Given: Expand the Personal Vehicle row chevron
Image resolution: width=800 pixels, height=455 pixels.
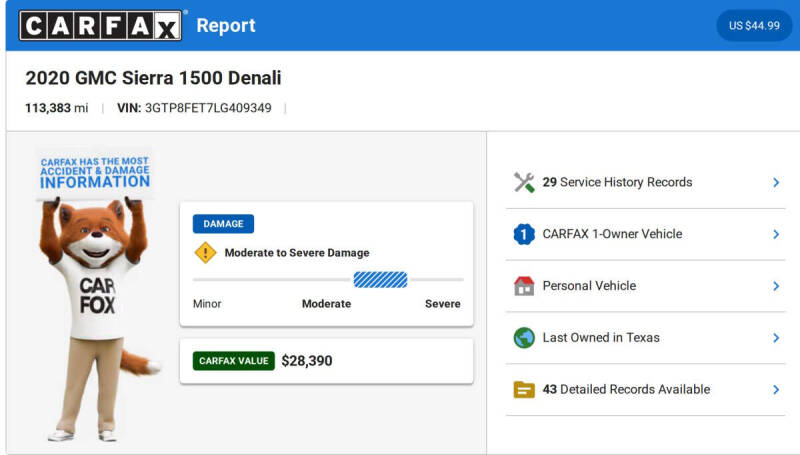Looking at the screenshot, I should coord(776,286).
